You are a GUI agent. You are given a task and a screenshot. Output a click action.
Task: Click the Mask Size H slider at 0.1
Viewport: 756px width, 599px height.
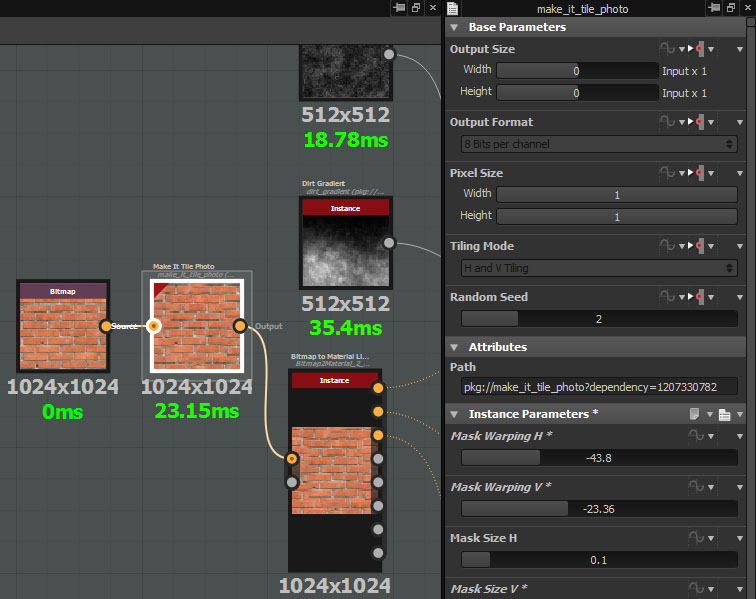(599, 560)
